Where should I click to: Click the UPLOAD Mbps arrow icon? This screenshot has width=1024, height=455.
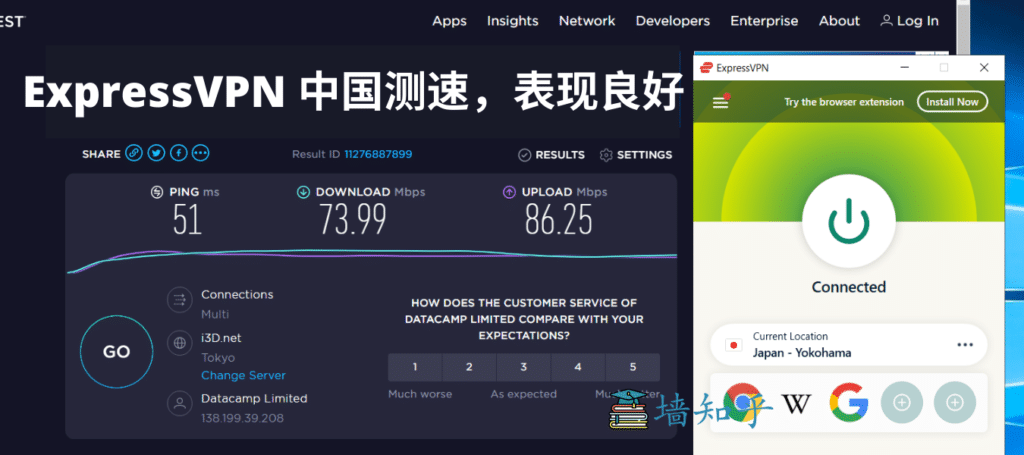509,192
